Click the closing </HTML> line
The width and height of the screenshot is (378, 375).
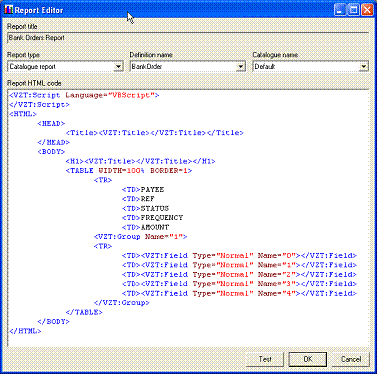point(25,331)
